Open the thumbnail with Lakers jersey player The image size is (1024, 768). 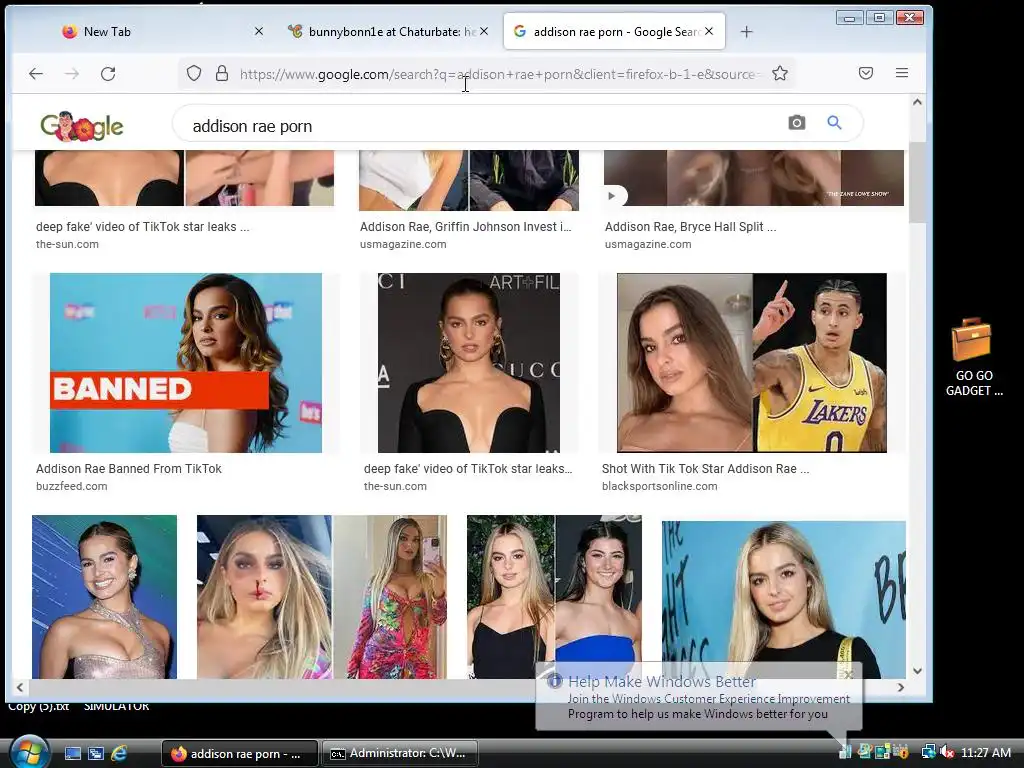[x=752, y=362]
